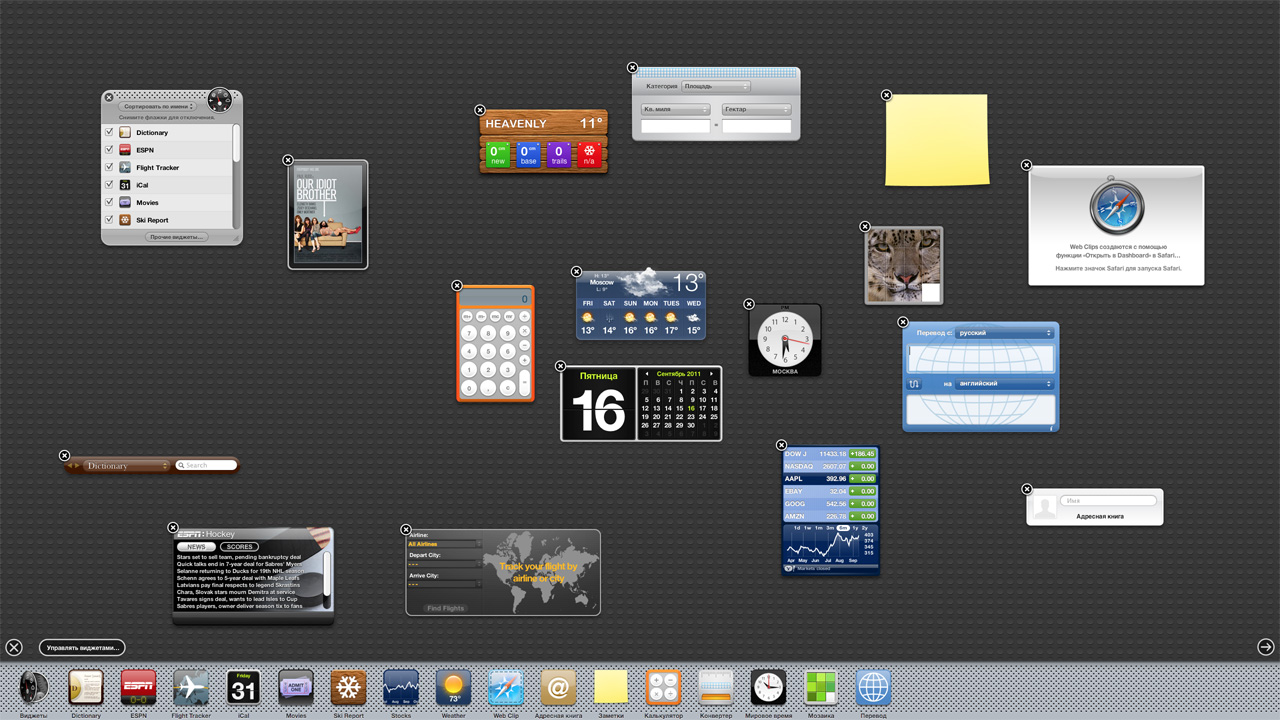Click the Dictionary widget search field
Viewport: 1280px width, 720px height.
tap(208, 465)
